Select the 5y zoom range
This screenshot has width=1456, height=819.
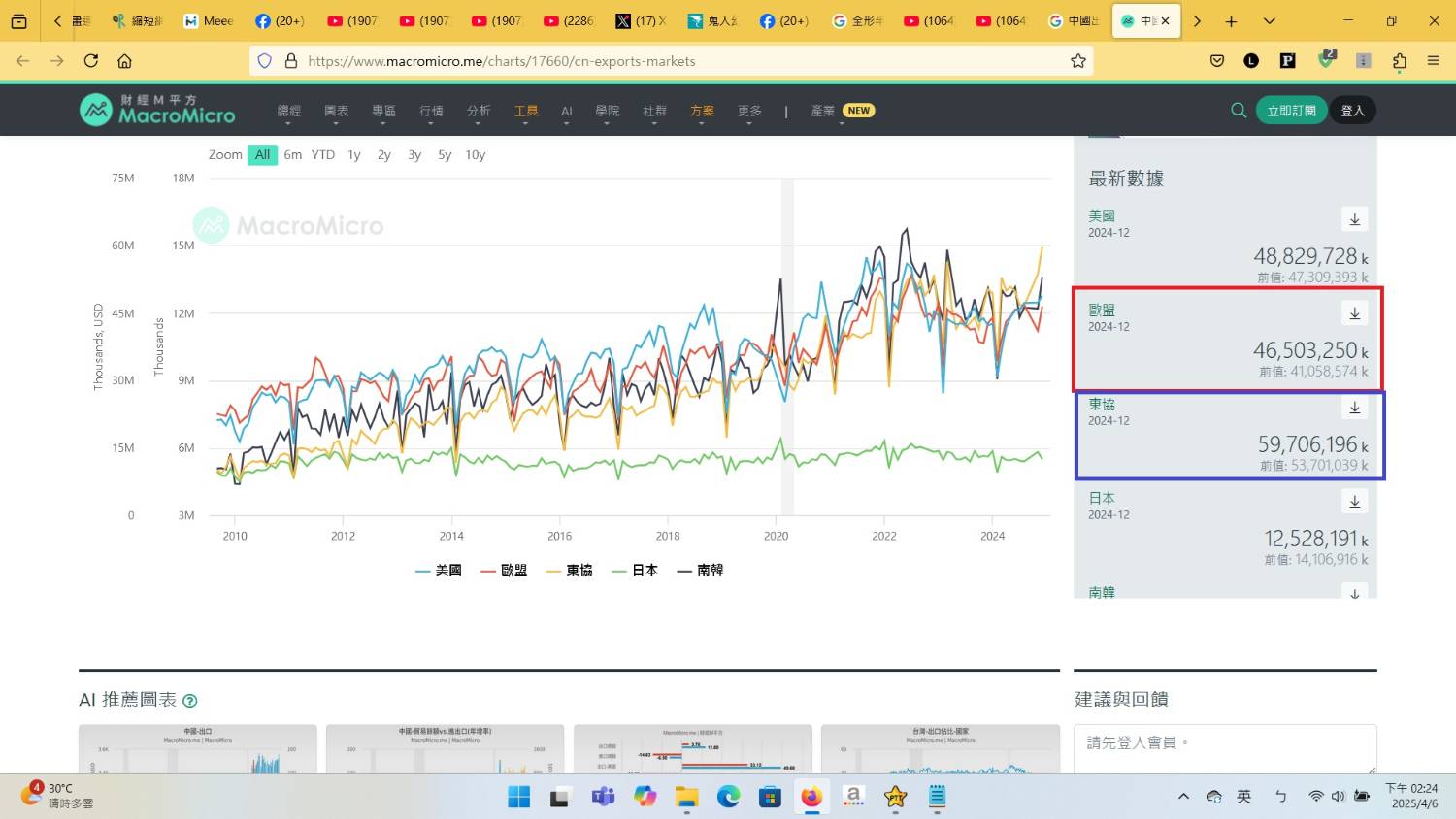click(x=445, y=155)
